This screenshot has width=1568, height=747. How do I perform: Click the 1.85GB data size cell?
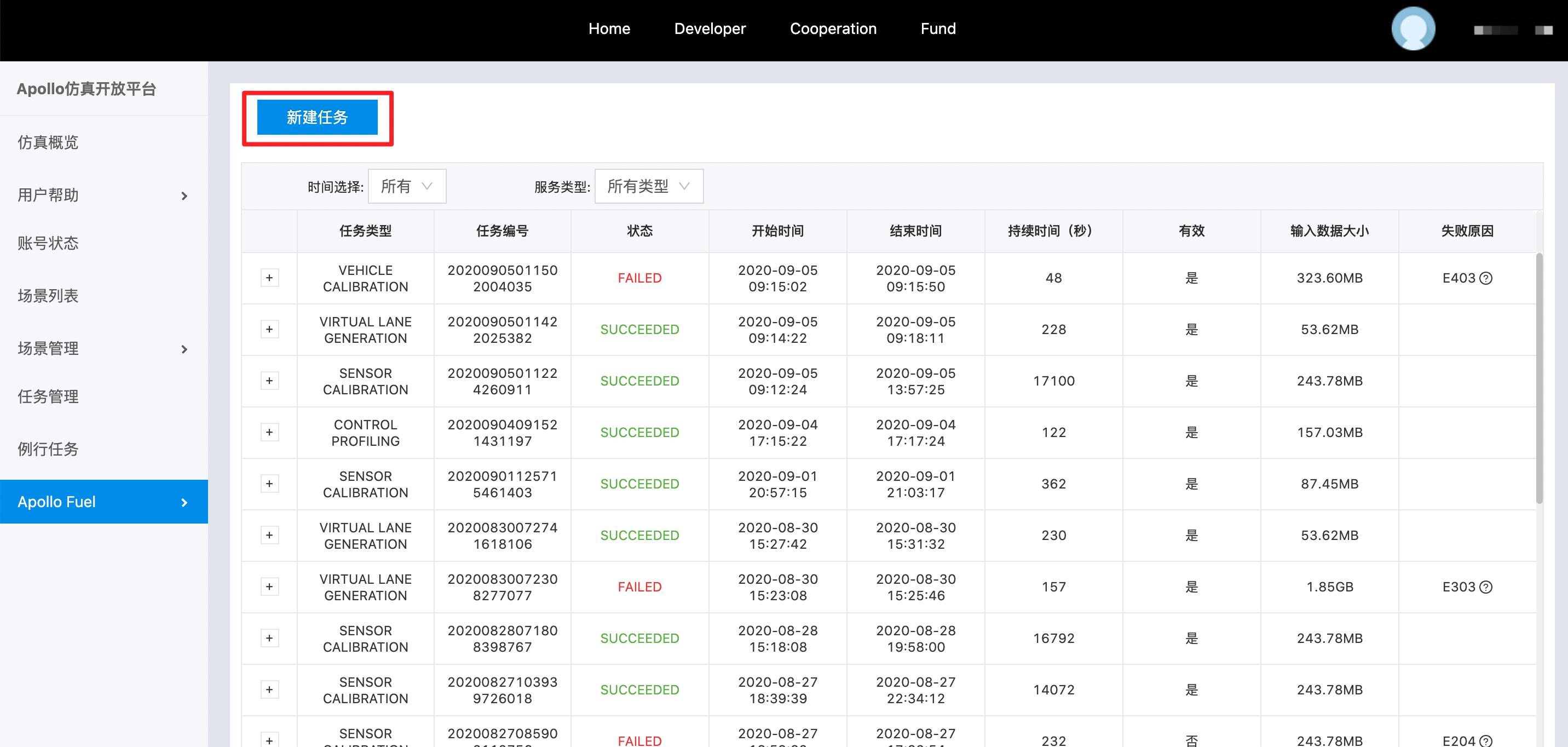tap(1329, 587)
